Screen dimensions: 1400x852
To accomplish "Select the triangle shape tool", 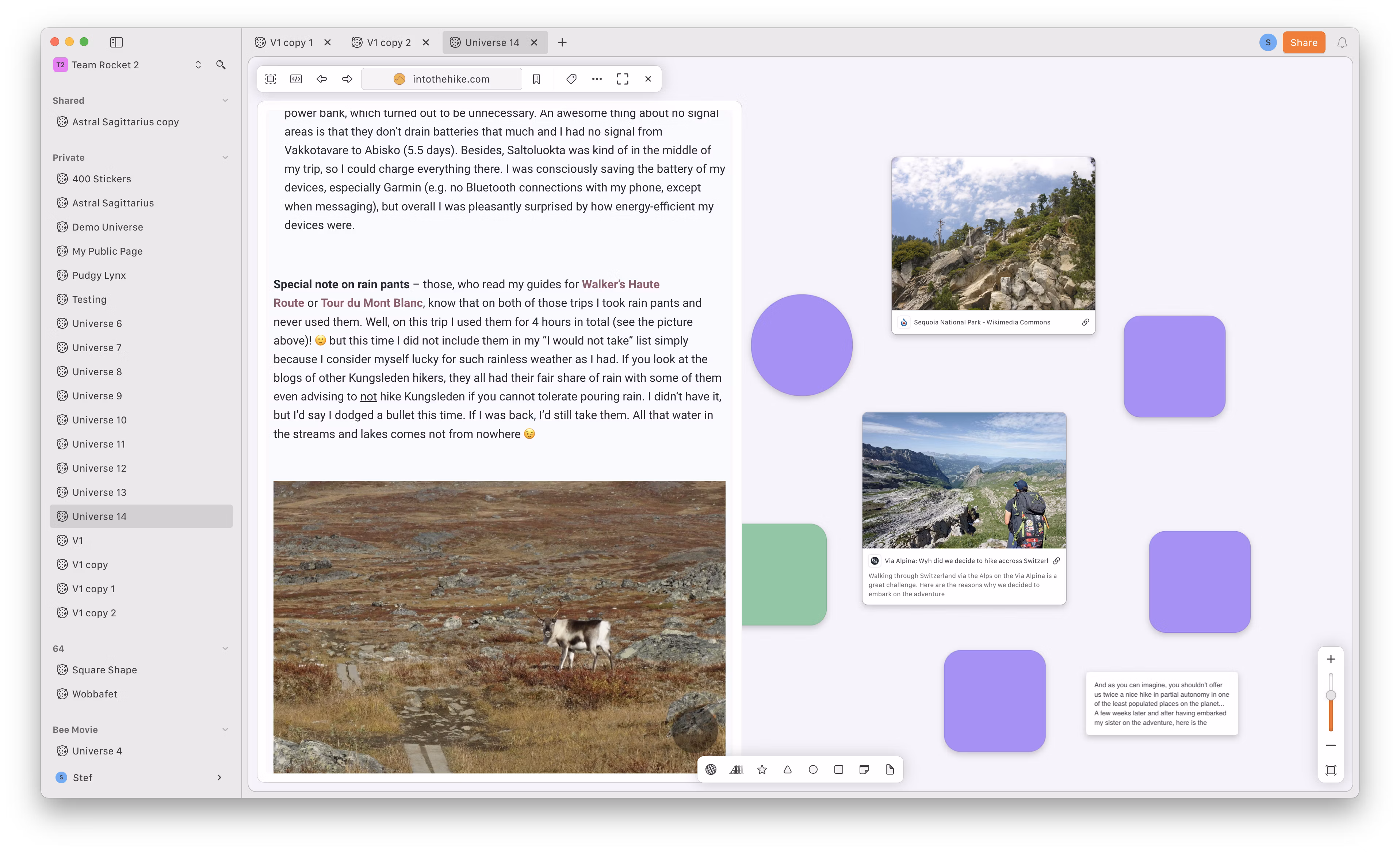I will (788, 769).
